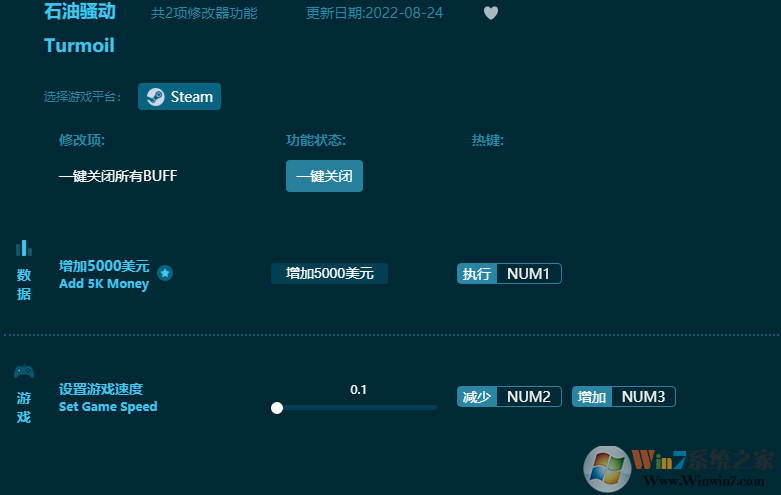
Task: Click the 一键关闭 button
Action: [x=324, y=176]
